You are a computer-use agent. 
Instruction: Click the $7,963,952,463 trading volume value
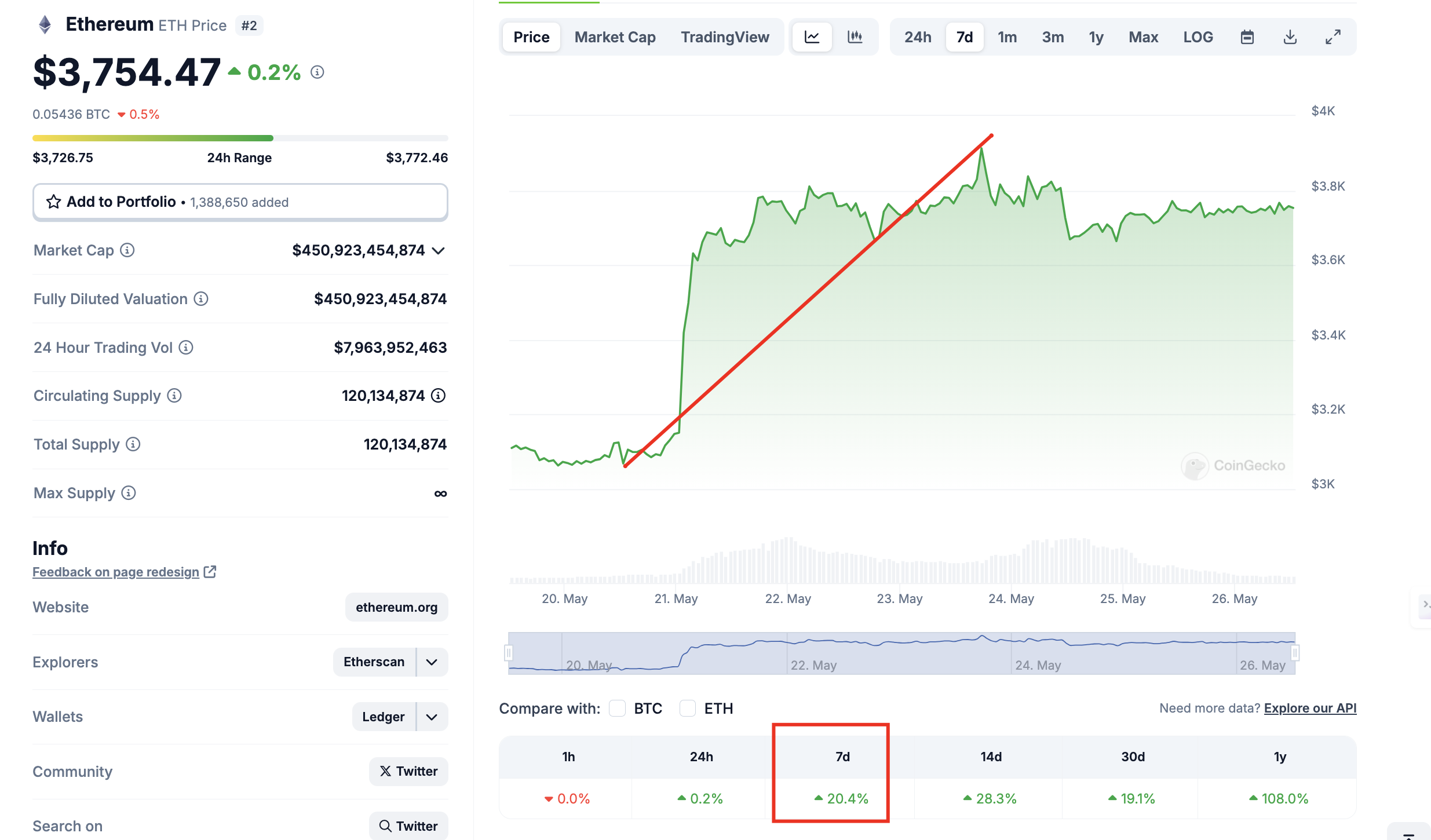click(390, 348)
